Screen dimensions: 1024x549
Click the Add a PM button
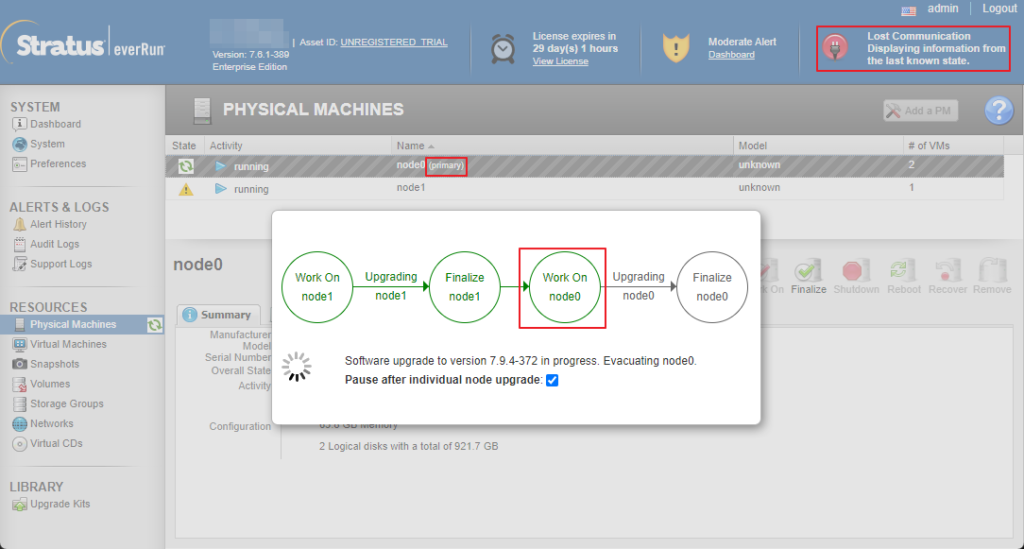921,111
